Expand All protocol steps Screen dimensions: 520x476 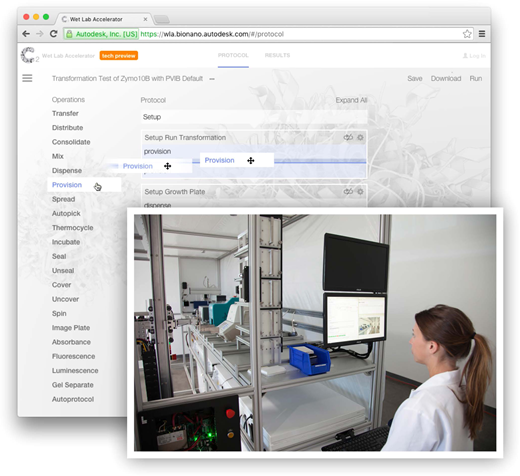click(351, 100)
